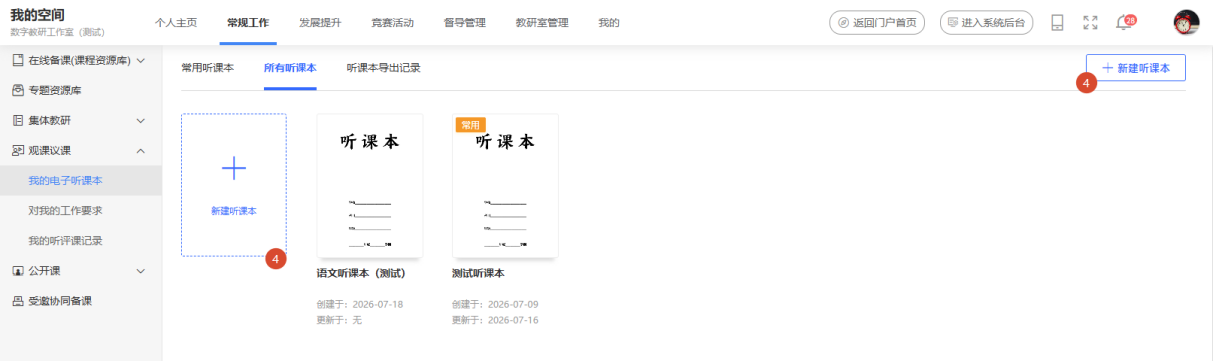The height and width of the screenshot is (361, 1213).
Task: Collapse the 观课议课 section chevron
Action: (x=140, y=150)
